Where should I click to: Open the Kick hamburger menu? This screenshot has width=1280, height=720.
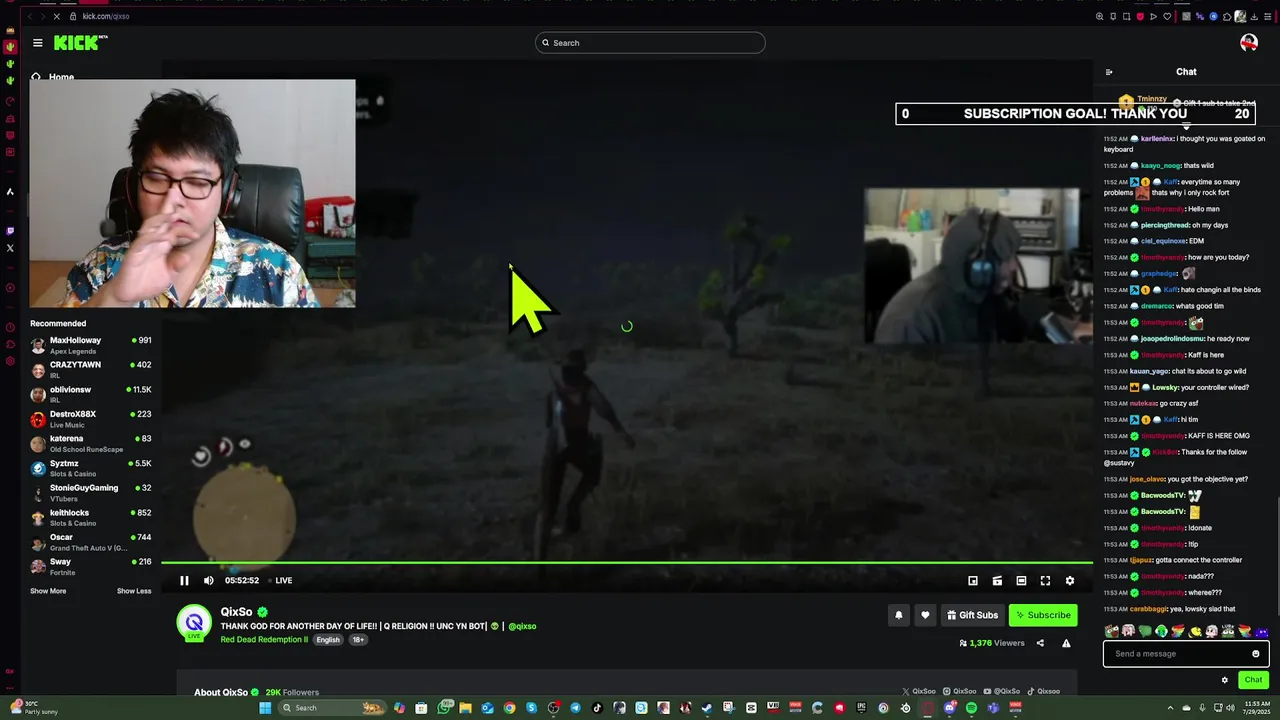(x=37, y=42)
